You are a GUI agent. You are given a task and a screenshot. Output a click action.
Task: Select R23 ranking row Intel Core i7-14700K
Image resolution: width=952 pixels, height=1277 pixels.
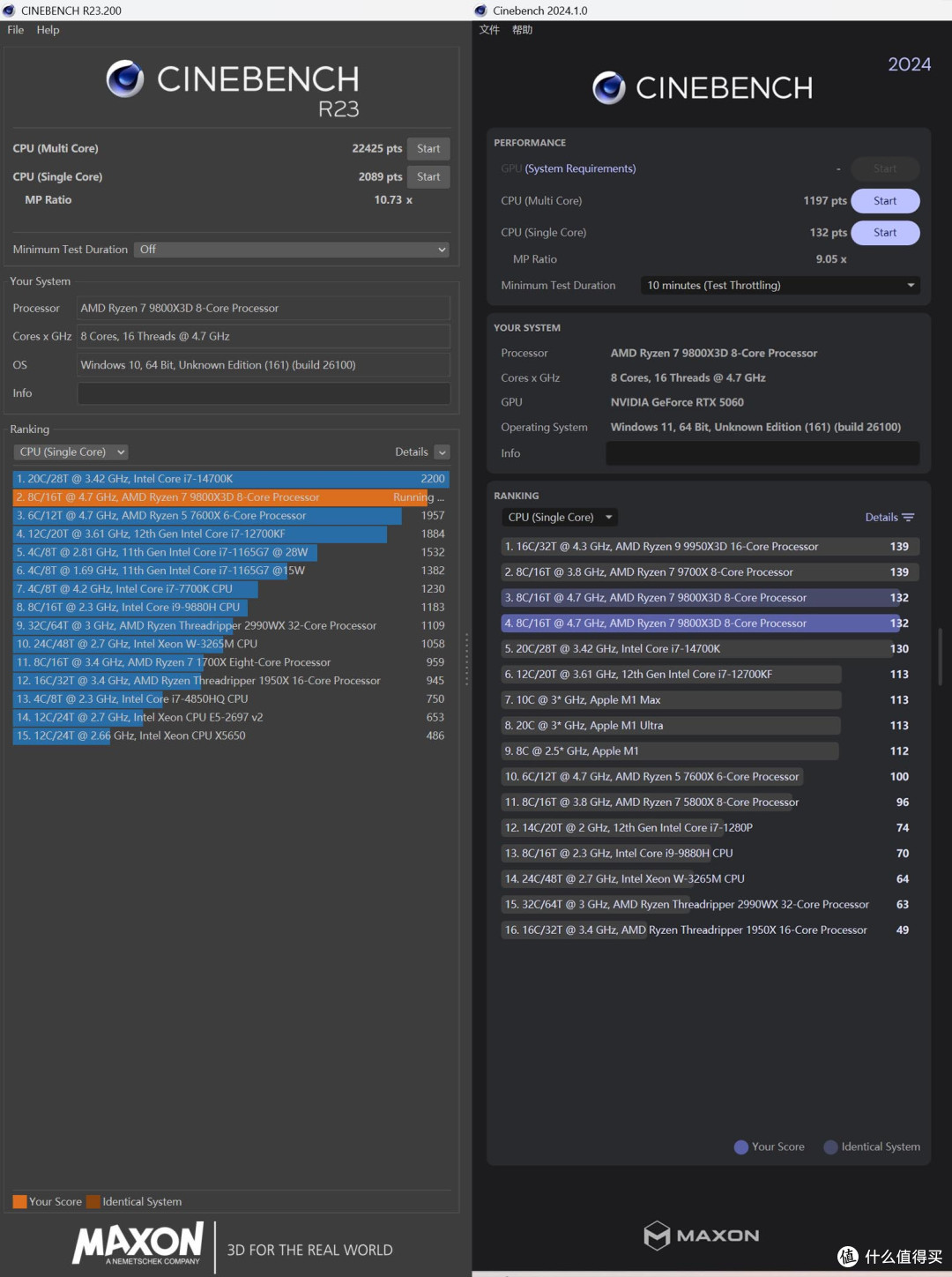pyautogui.click(x=231, y=479)
